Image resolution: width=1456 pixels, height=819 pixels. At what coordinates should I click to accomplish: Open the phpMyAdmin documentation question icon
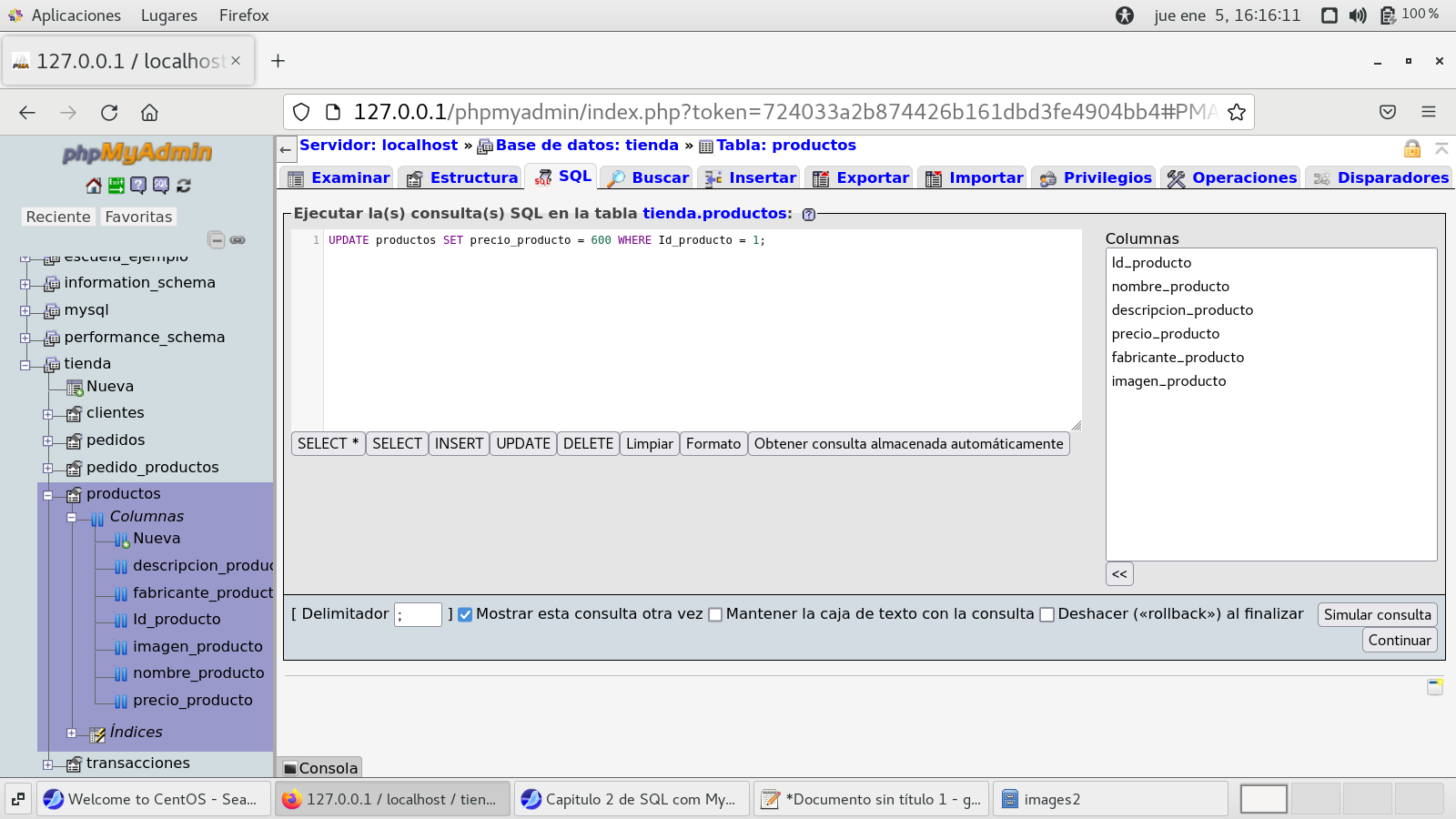point(138,186)
